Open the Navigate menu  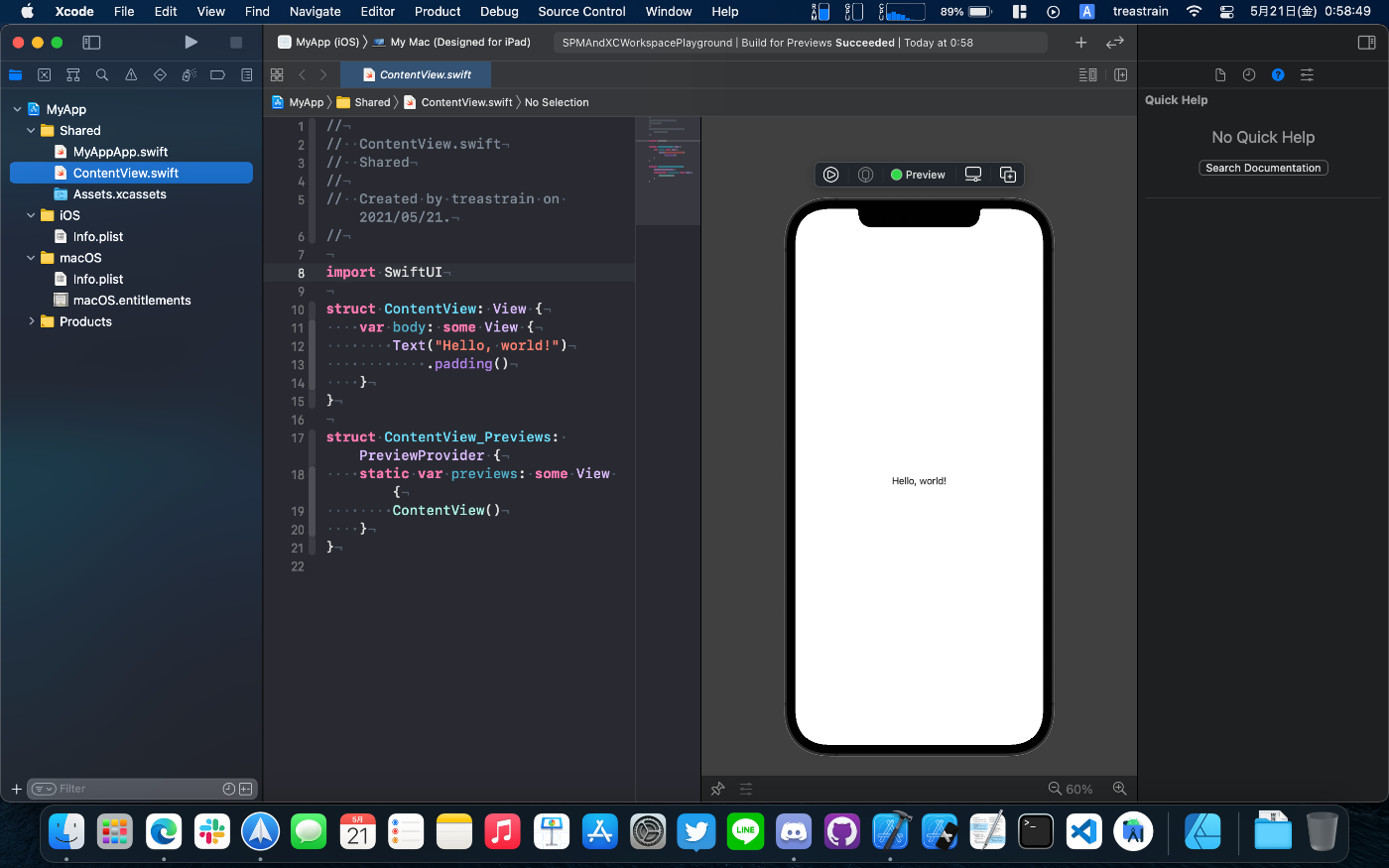click(x=316, y=12)
